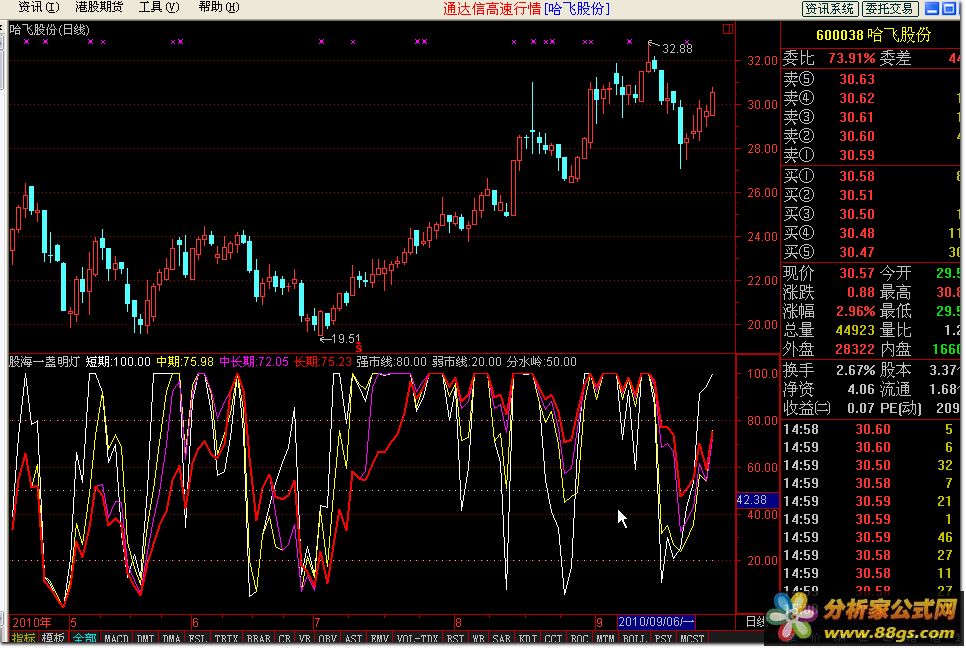Select the DMI indicator tab

(x=145, y=639)
